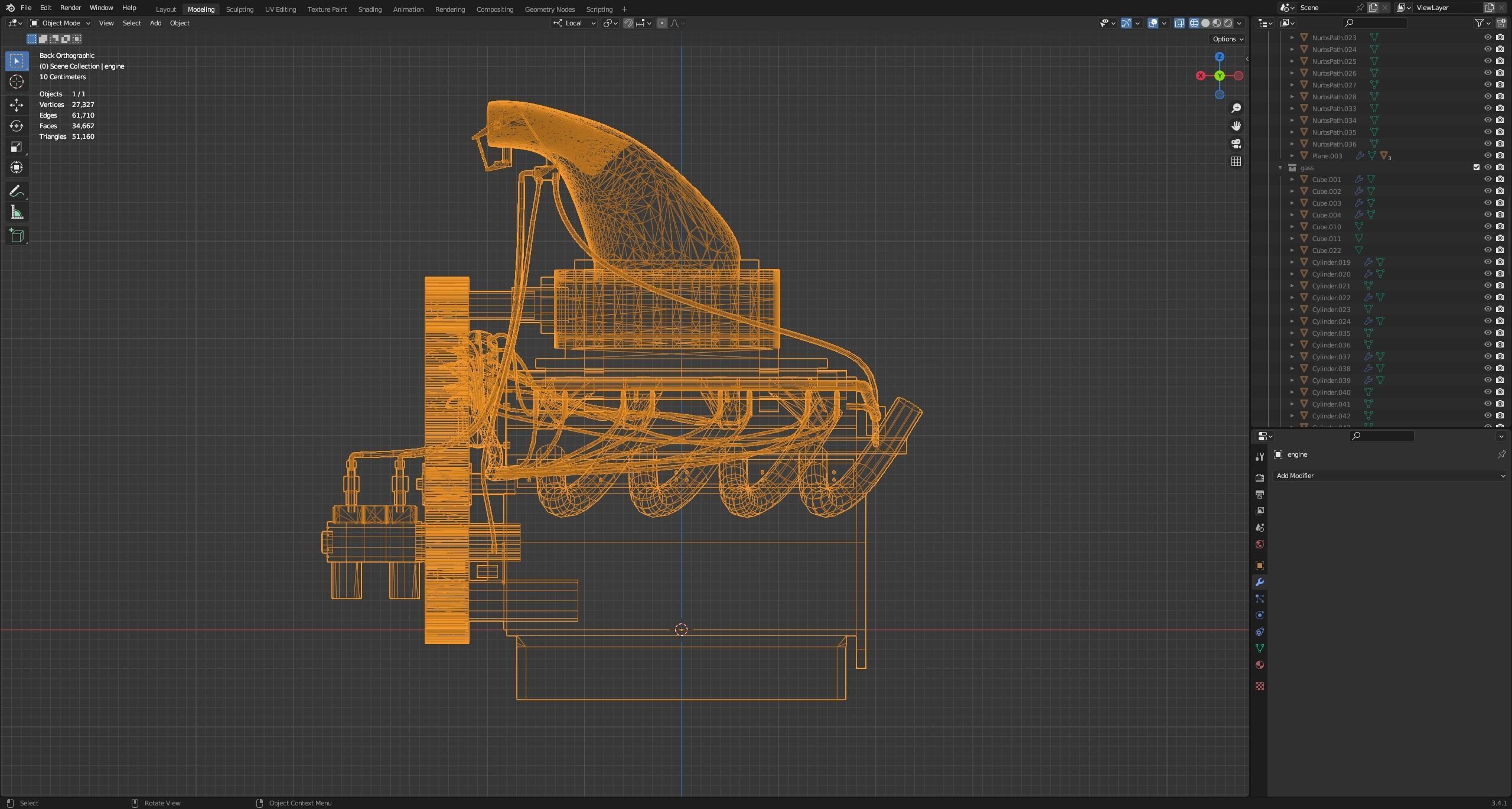Switch to the UV Editing workspace tab
Viewport: 1512px width, 809px height.
coord(280,9)
